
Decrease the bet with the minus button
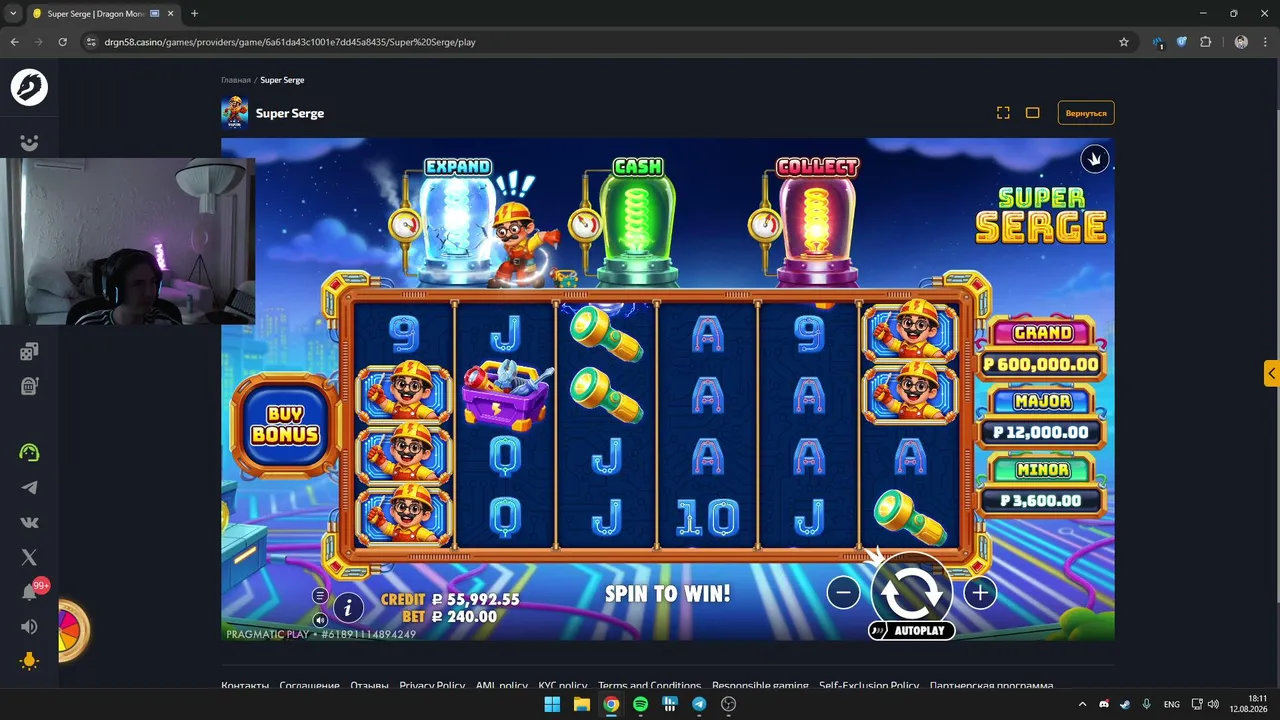coord(843,593)
